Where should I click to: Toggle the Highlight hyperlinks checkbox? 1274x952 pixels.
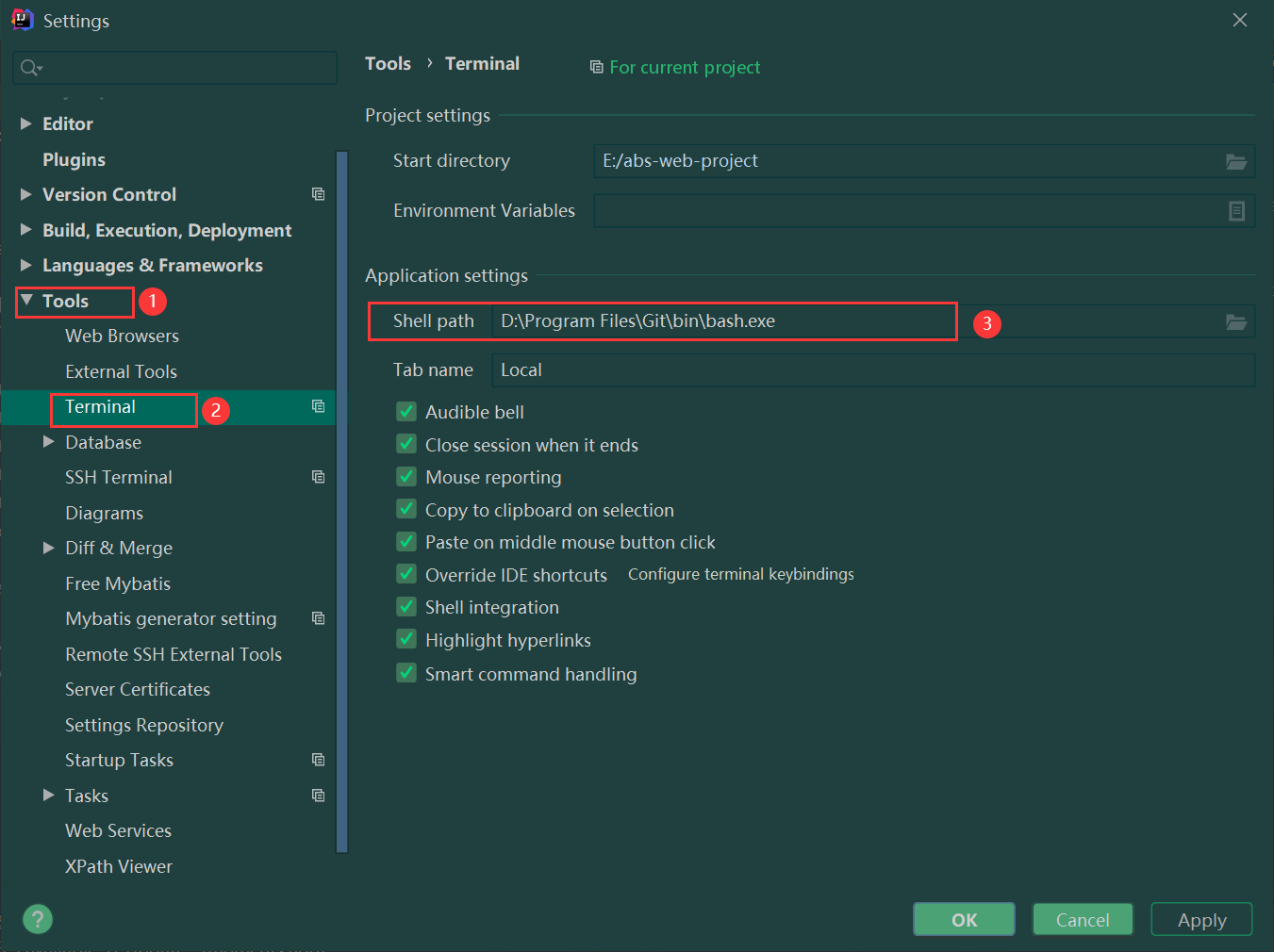pyautogui.click(x=406, y=639)
